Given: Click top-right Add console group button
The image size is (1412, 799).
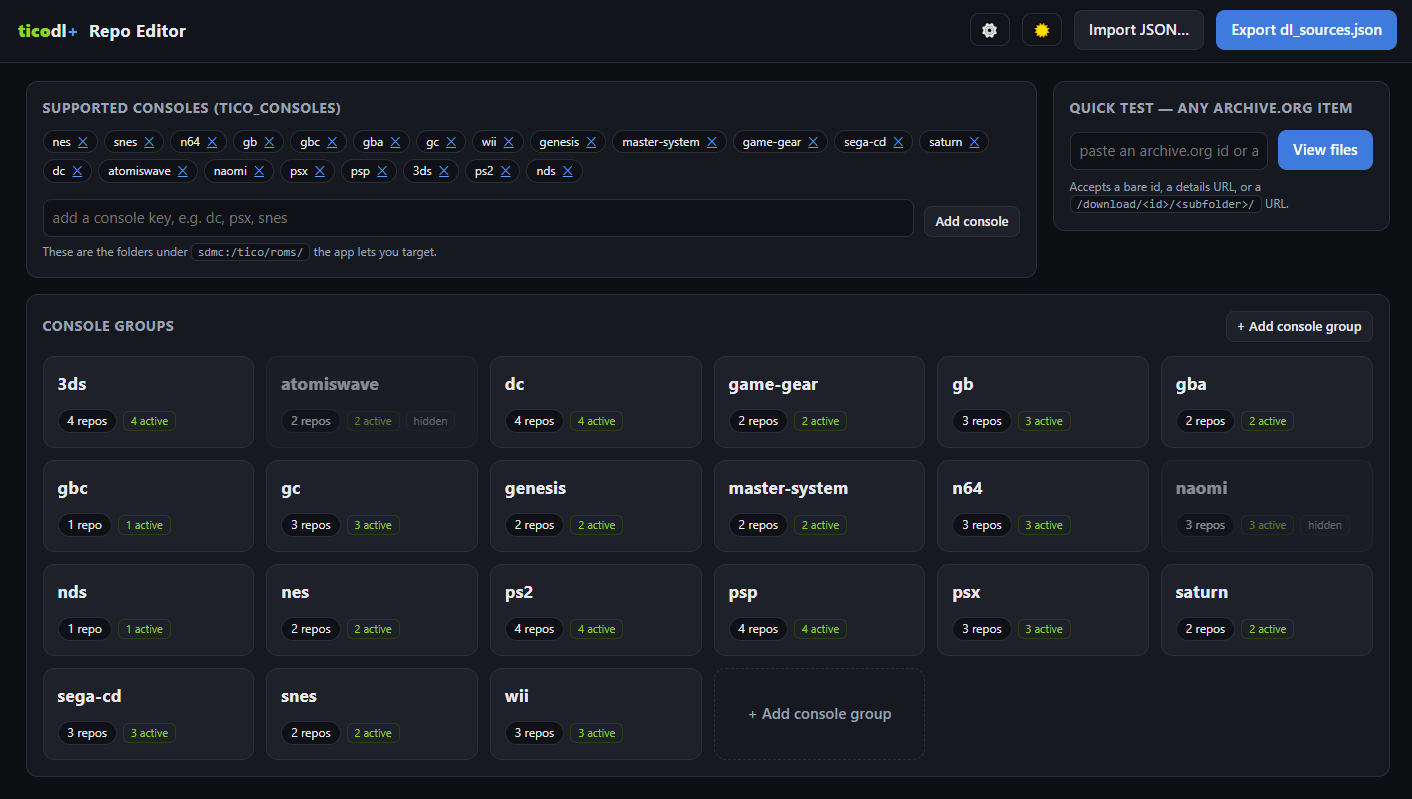Looking at the screenshot, I should tap(1299, 326).
